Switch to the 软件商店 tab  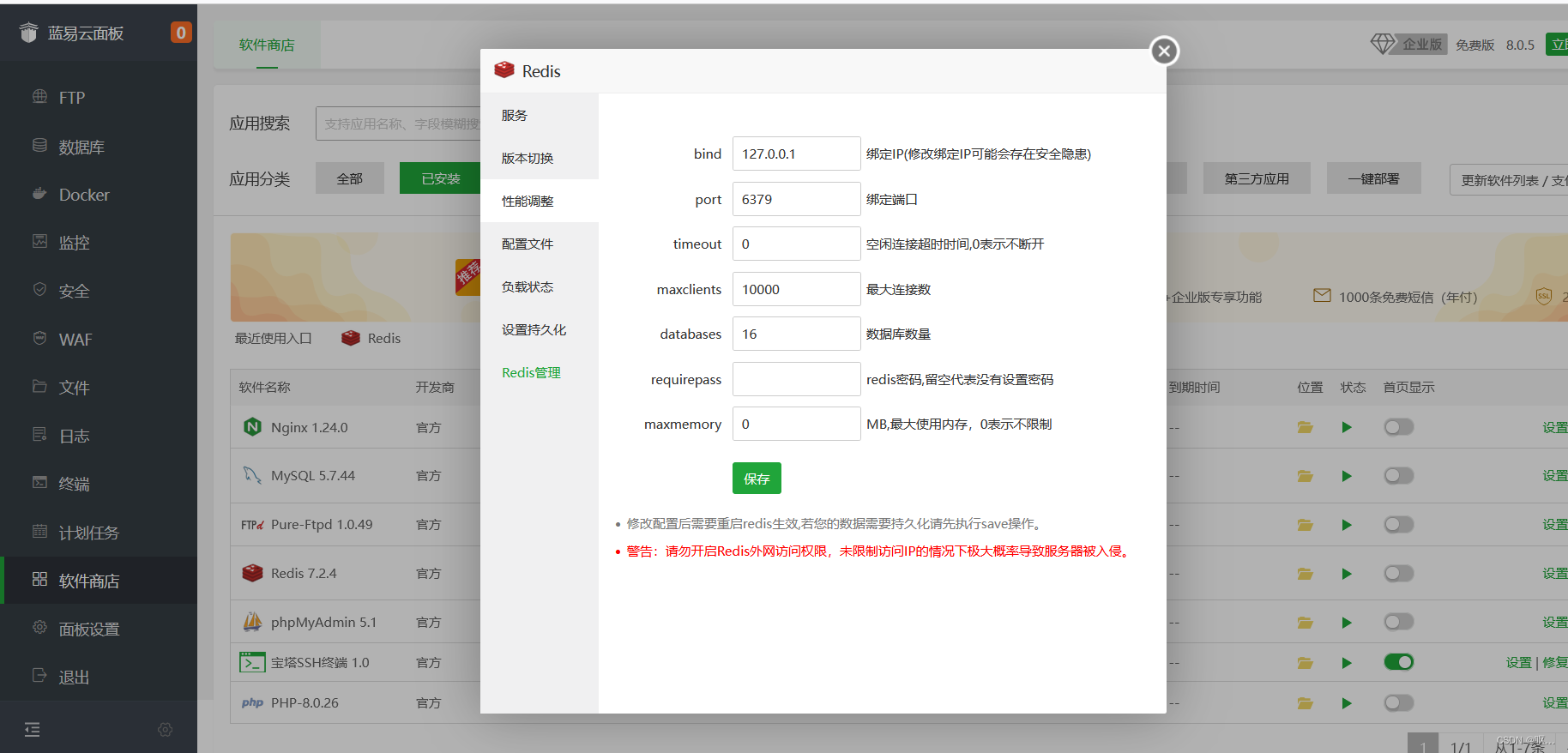(267, 45)
